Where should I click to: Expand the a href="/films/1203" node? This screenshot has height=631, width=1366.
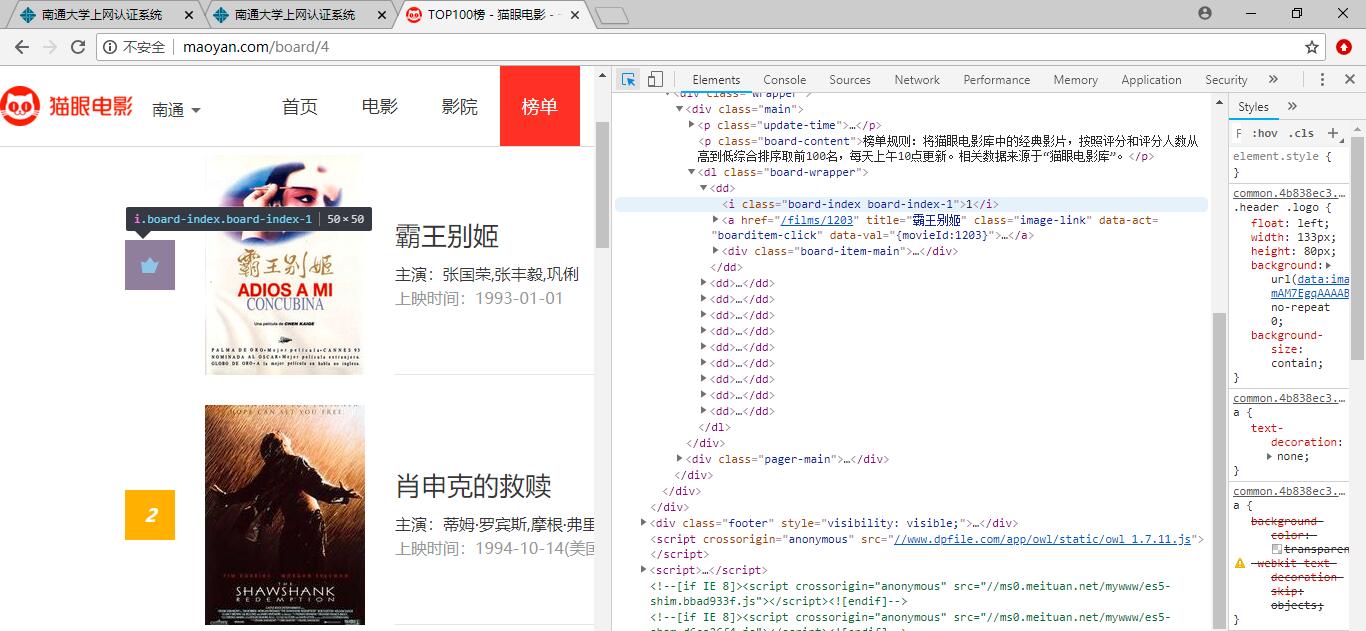(716, 219)
